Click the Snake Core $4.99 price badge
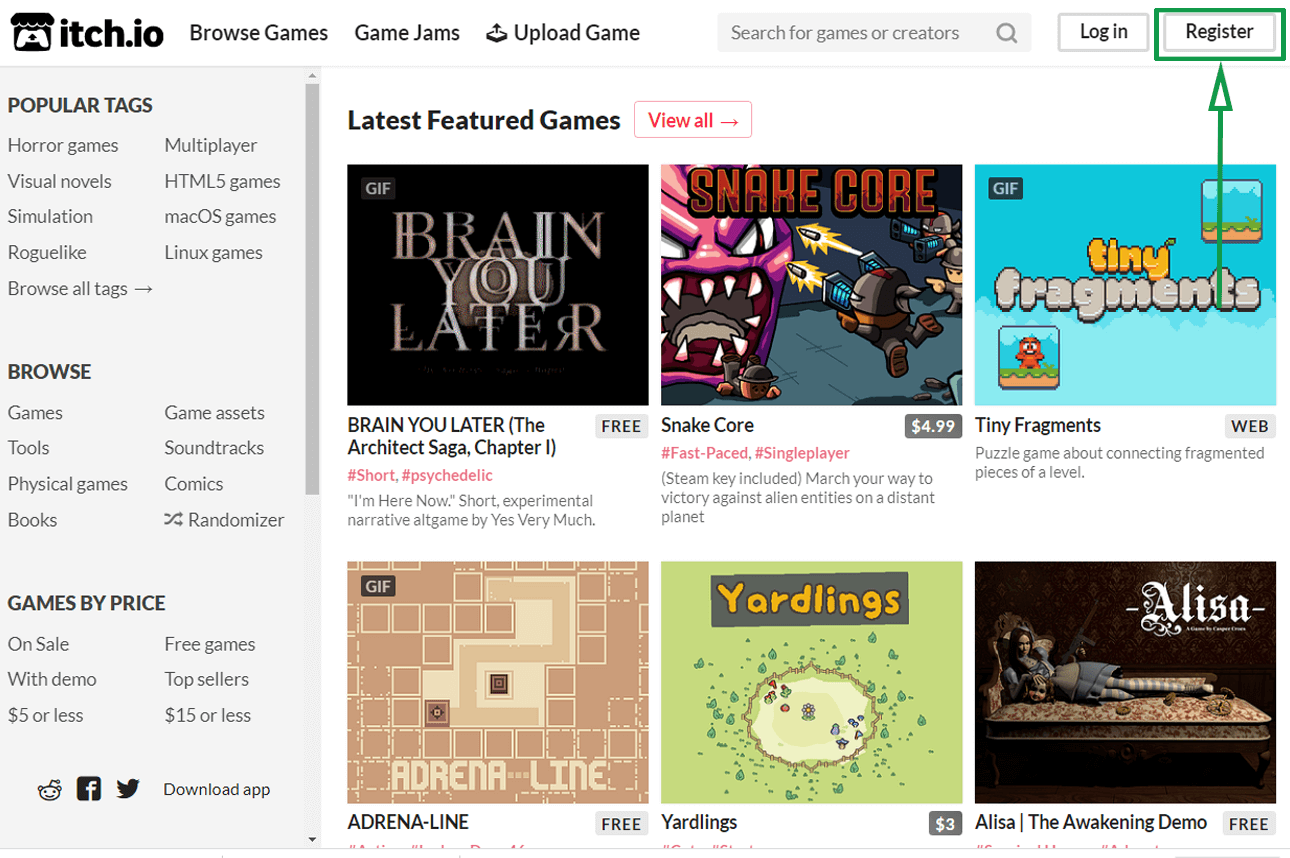The width and height of the screenshot is (1290, 858). [x=932, y=426]
